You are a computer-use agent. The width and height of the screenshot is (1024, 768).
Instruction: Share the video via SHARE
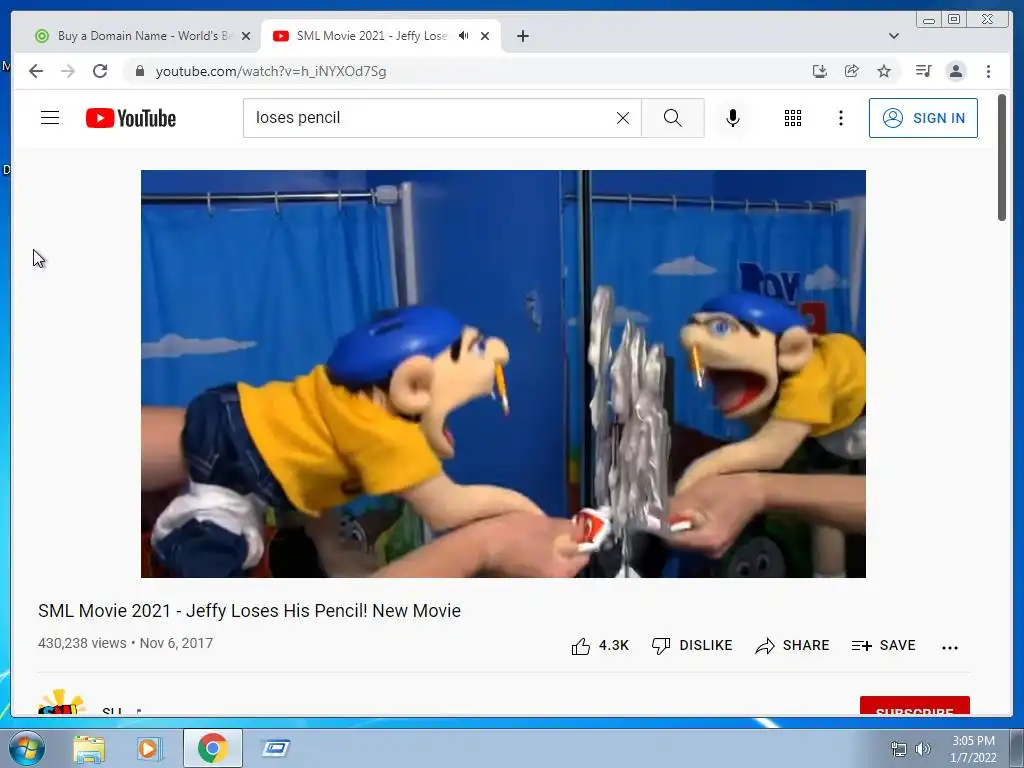792,646
